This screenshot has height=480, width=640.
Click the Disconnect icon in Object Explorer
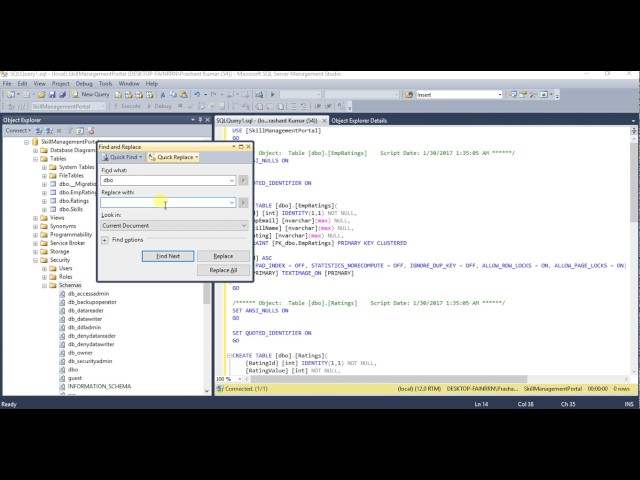49,131
